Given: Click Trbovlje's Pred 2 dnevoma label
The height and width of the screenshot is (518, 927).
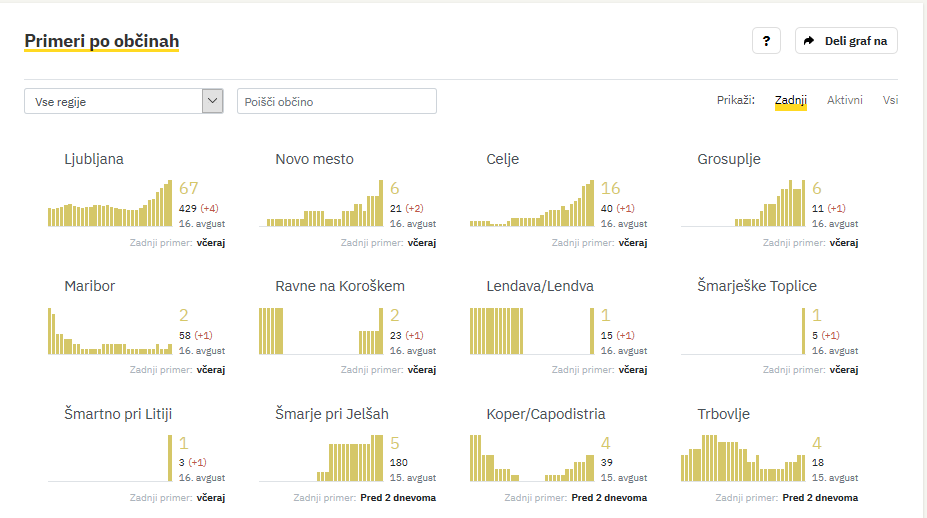Looking at the screenshot, I should click(820, 498).
